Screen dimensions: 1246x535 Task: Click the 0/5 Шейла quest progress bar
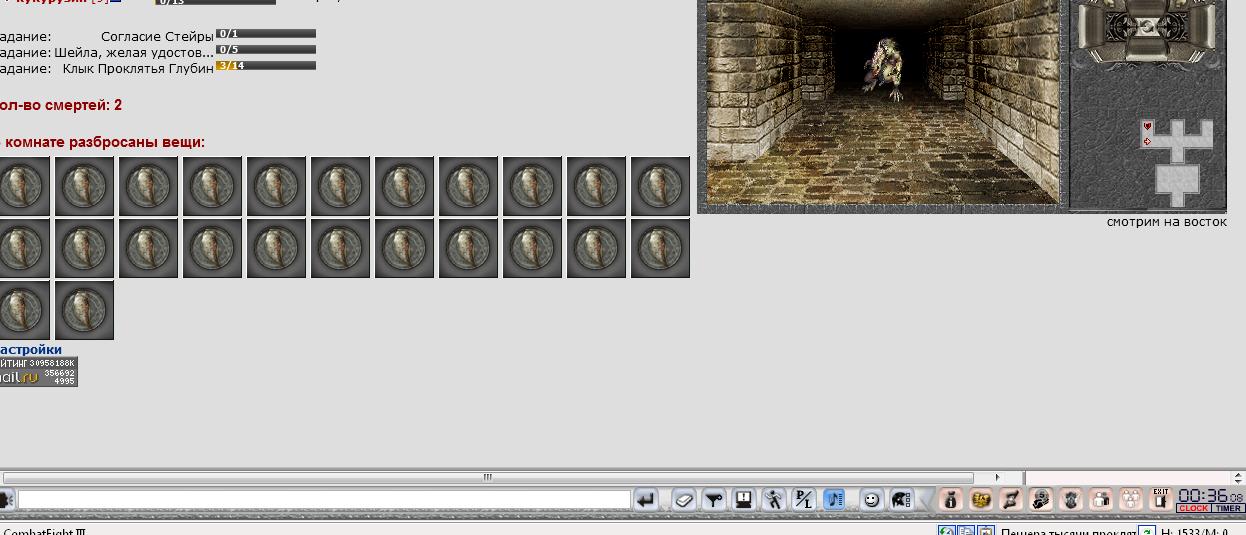click(x=266, y=50)
